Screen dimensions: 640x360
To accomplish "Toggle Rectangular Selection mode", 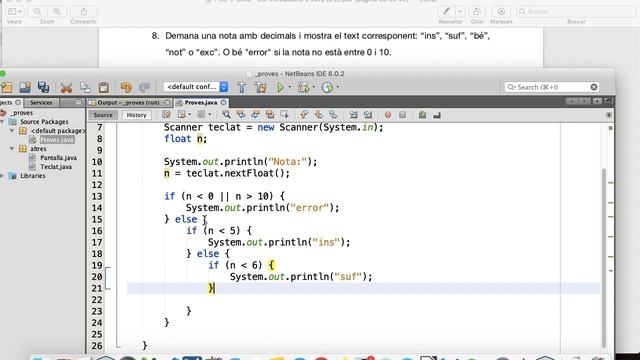I will (284, 115).
